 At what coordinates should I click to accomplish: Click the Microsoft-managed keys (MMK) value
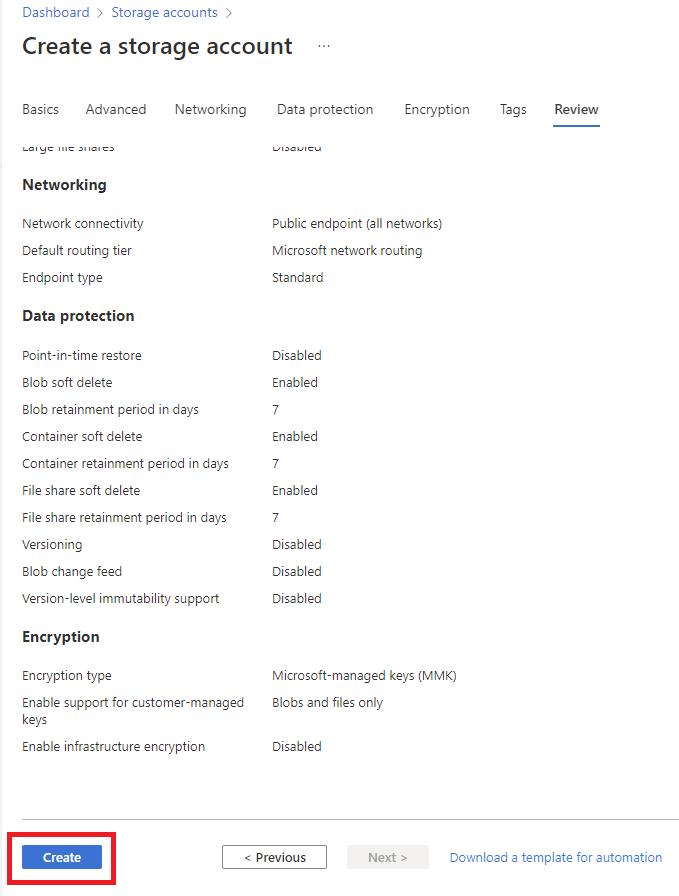(364, 676)
